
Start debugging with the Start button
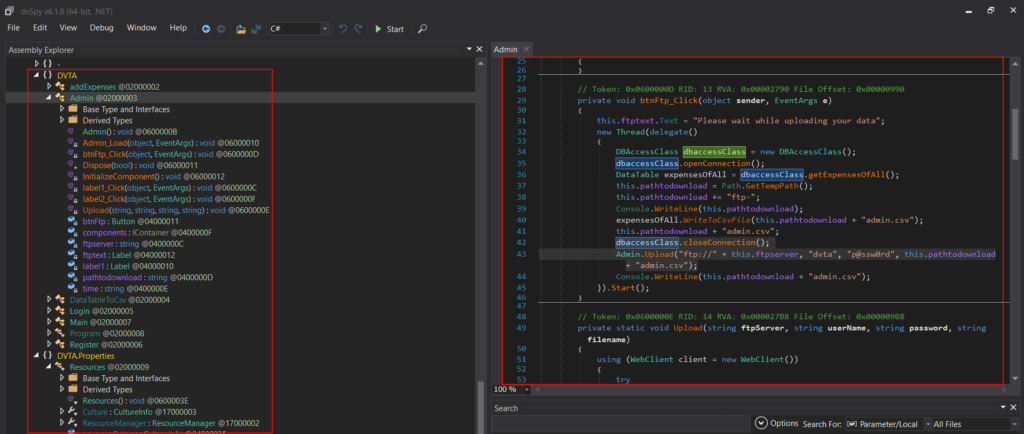pos(389,29)
